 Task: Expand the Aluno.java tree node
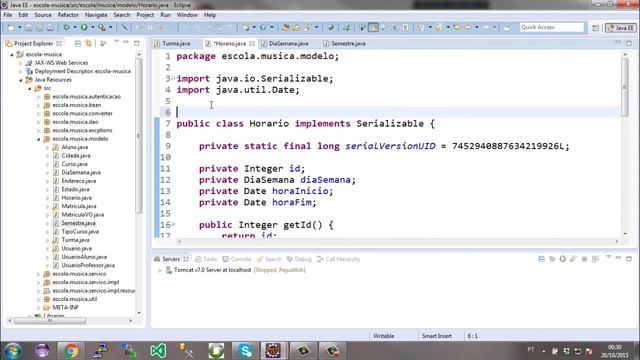[47, 147]
